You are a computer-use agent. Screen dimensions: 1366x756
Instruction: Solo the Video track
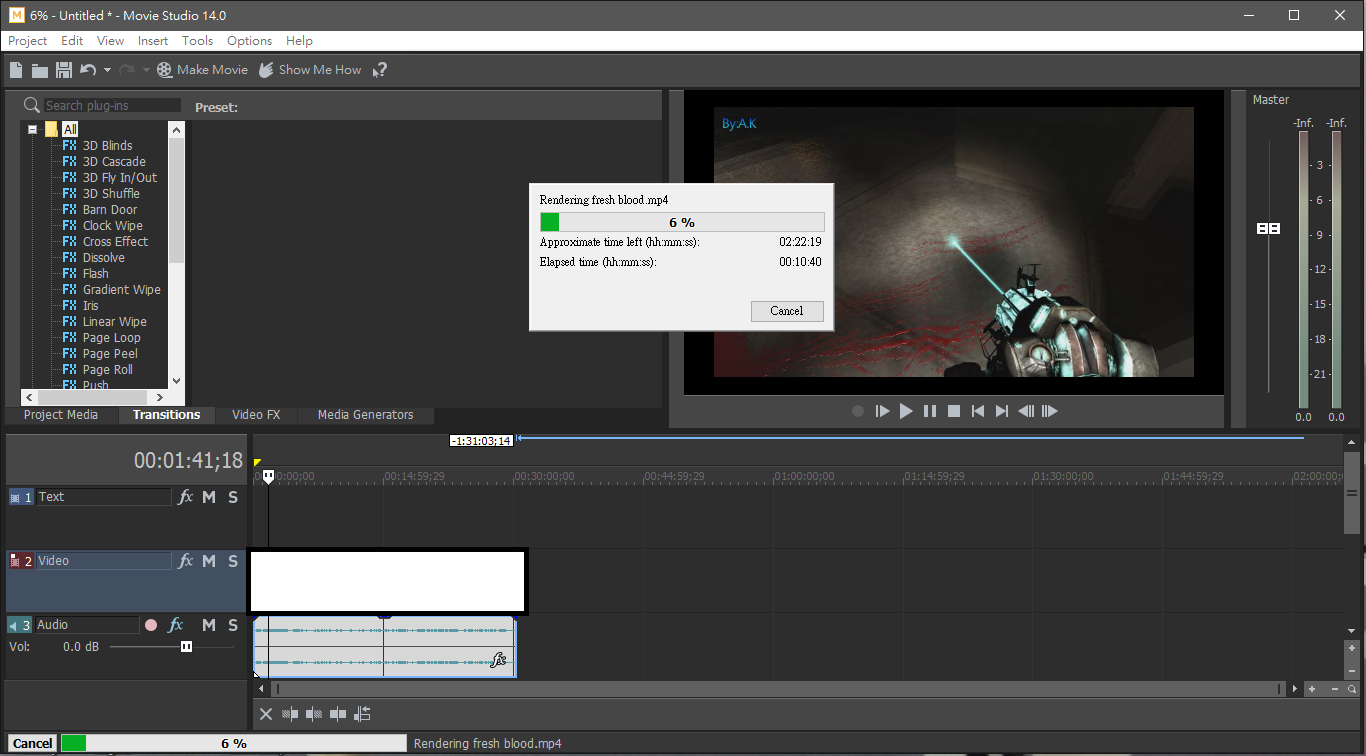pyautogui.click(x=233, y=561)
